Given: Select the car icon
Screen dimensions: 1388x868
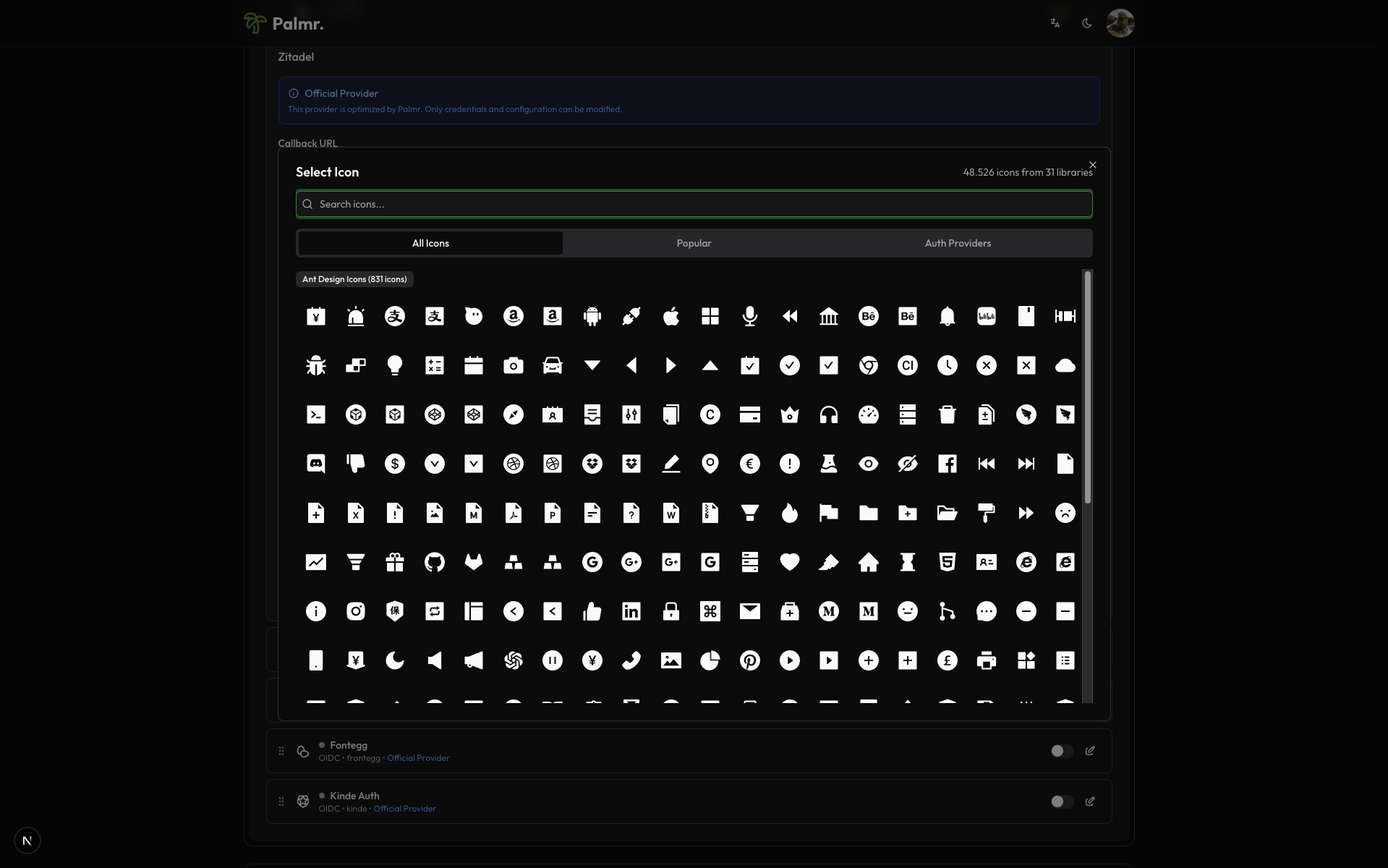Looking at the screenshot, I should (x=553, y=365).
